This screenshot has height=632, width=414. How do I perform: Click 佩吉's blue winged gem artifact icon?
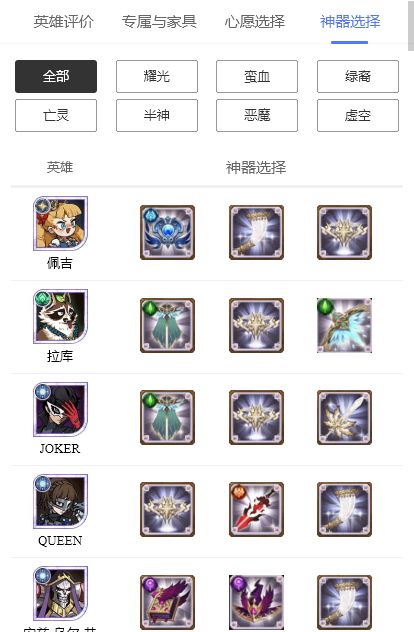click(x=167, y=233)
